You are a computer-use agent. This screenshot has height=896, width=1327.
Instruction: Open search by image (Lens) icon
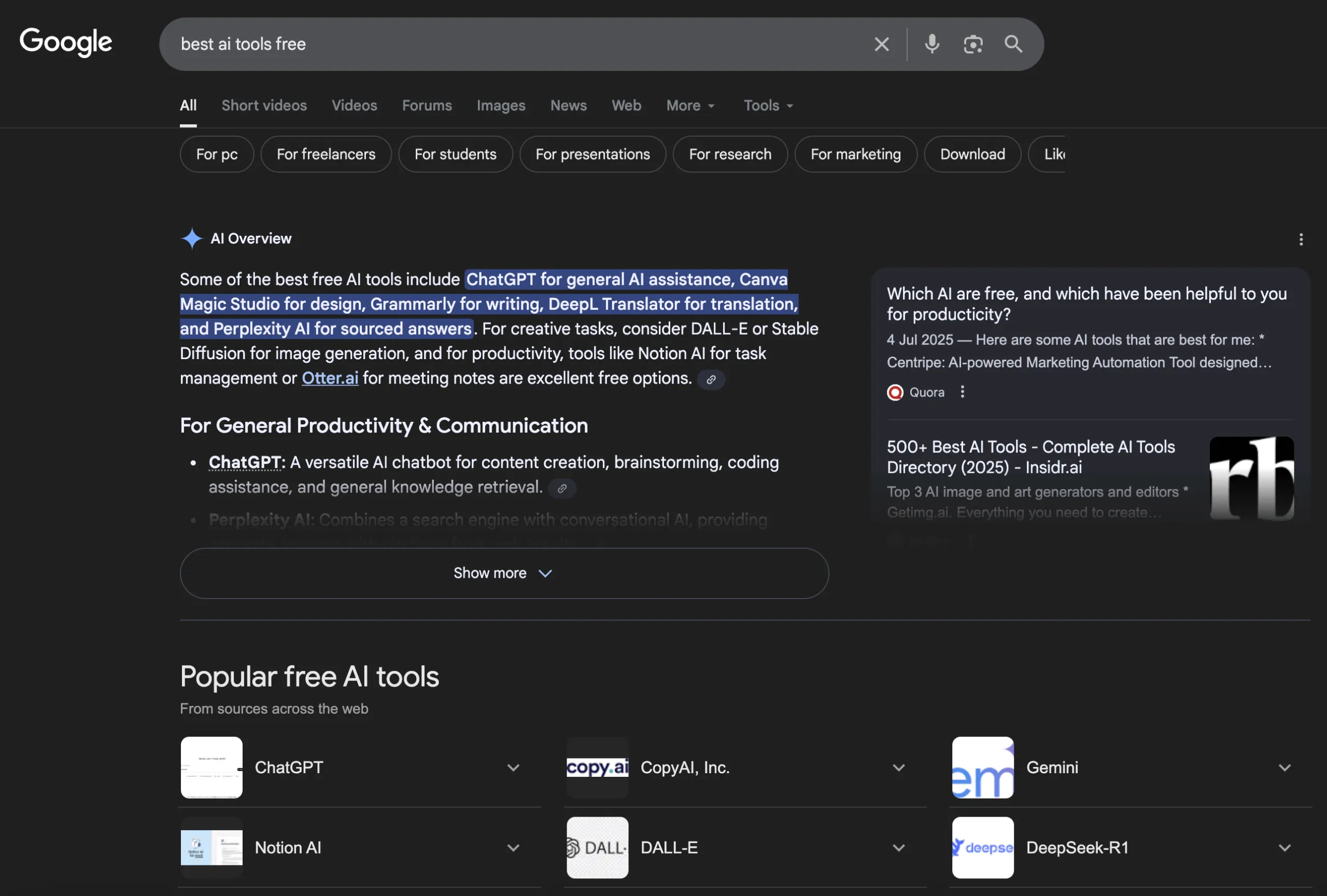973,44
